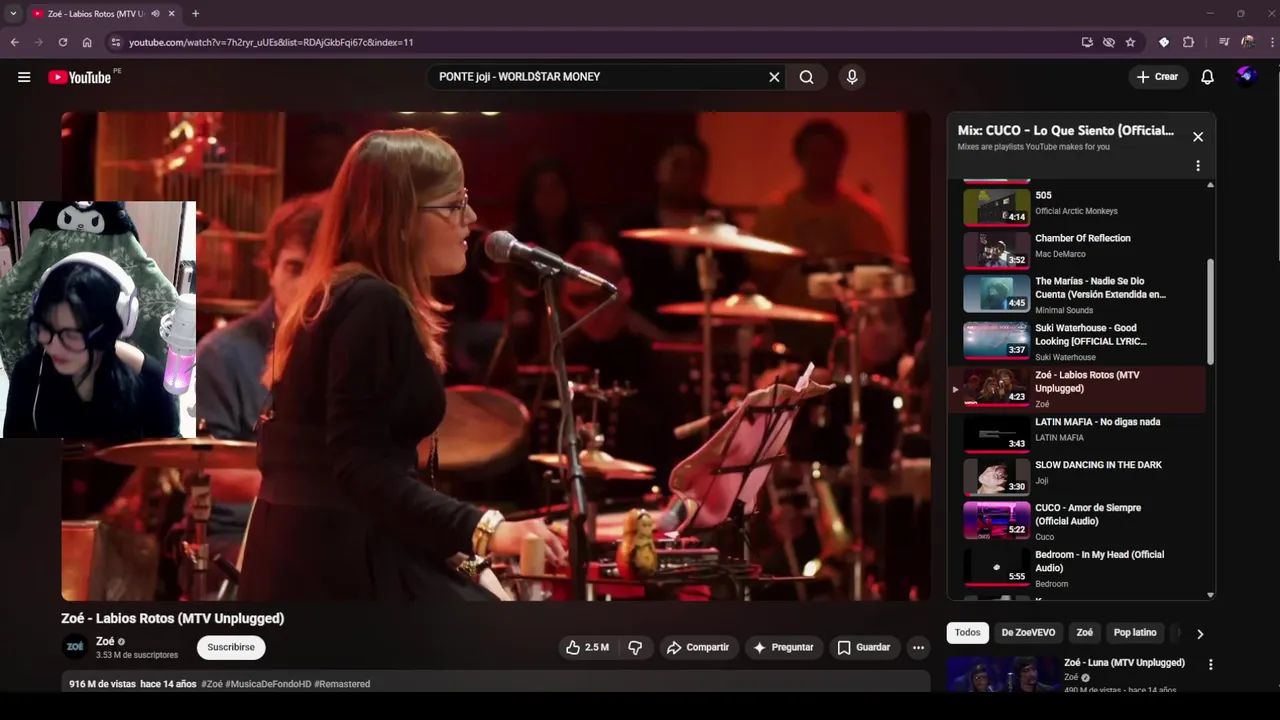Play The Marías - Nadie Se Dio Cuenta

(1080, 294)
